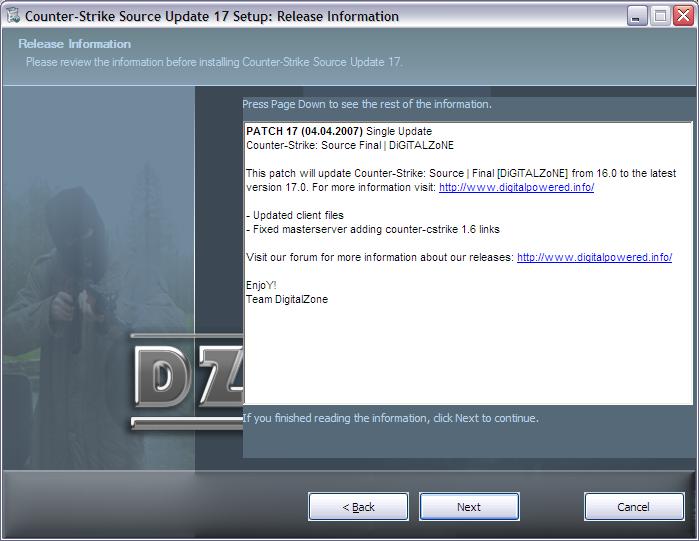Click the 'Release Information' header title
699x541 pixels.
[x=74, y=44]
